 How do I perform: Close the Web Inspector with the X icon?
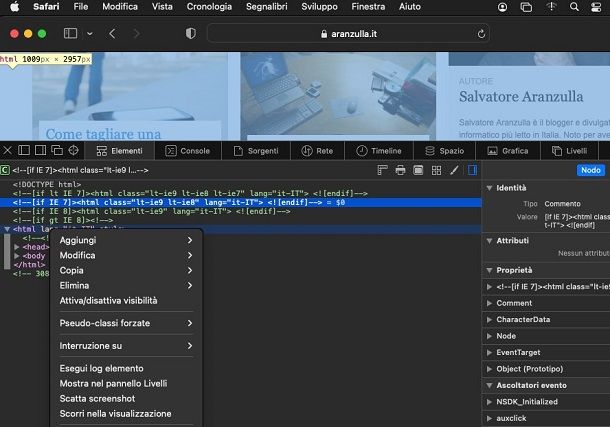(7, 150)
